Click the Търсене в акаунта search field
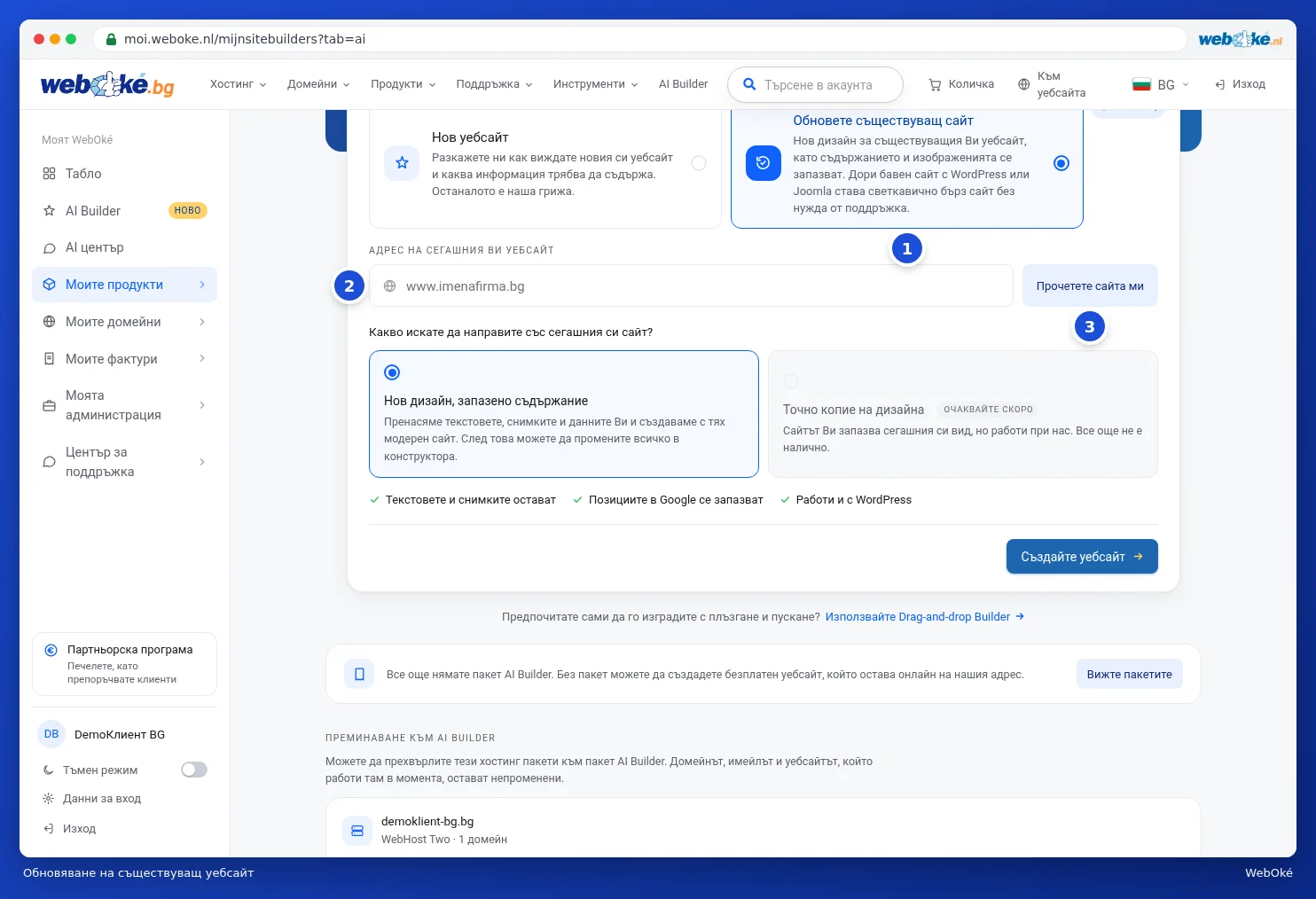 pyautogui.click(x=815, y=84)
